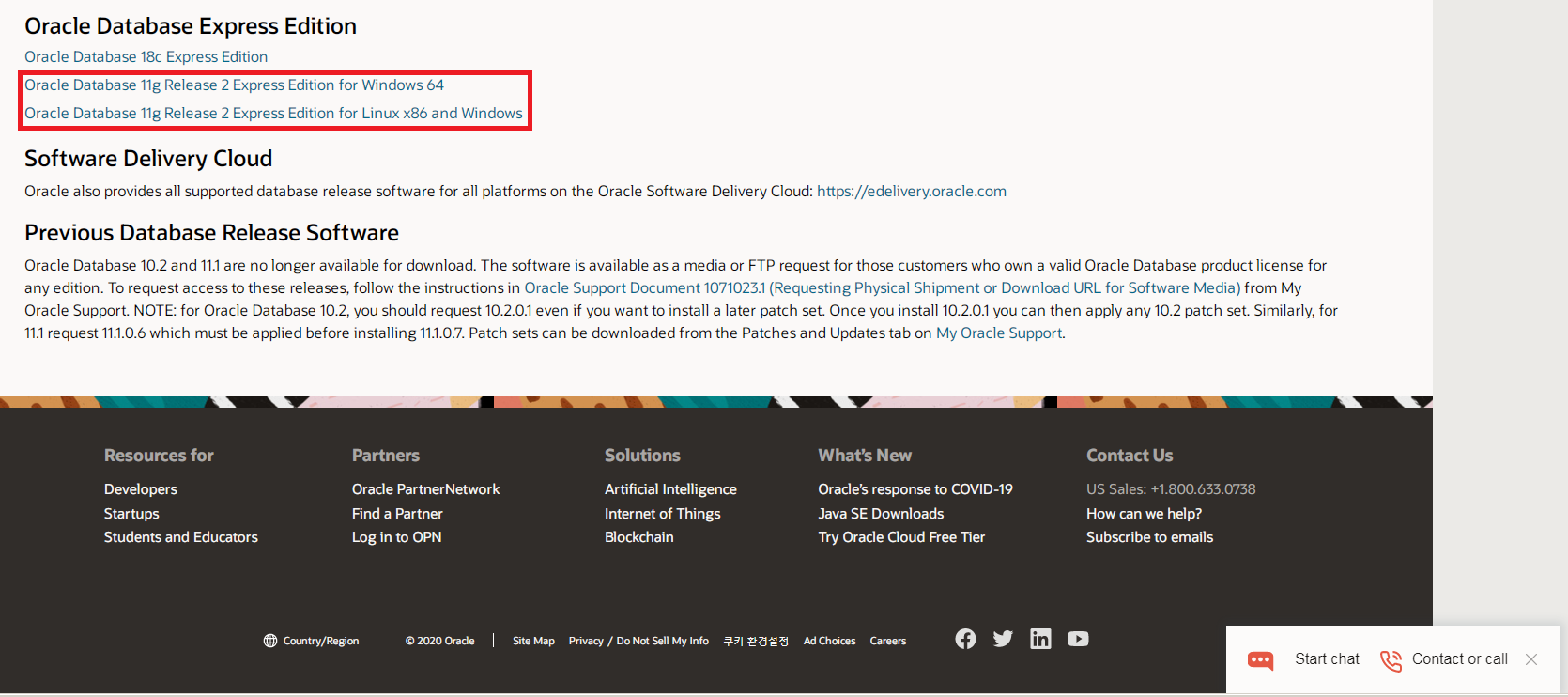
Task: Click Try Oracle Cloud Free Tier
Action: (901, 537)
